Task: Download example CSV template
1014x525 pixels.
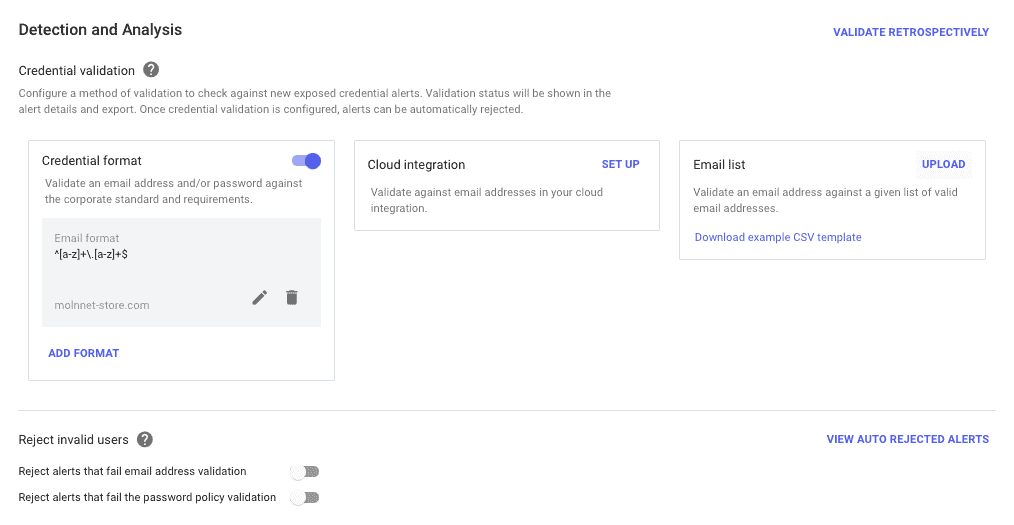Action: [x=778, y=237]
